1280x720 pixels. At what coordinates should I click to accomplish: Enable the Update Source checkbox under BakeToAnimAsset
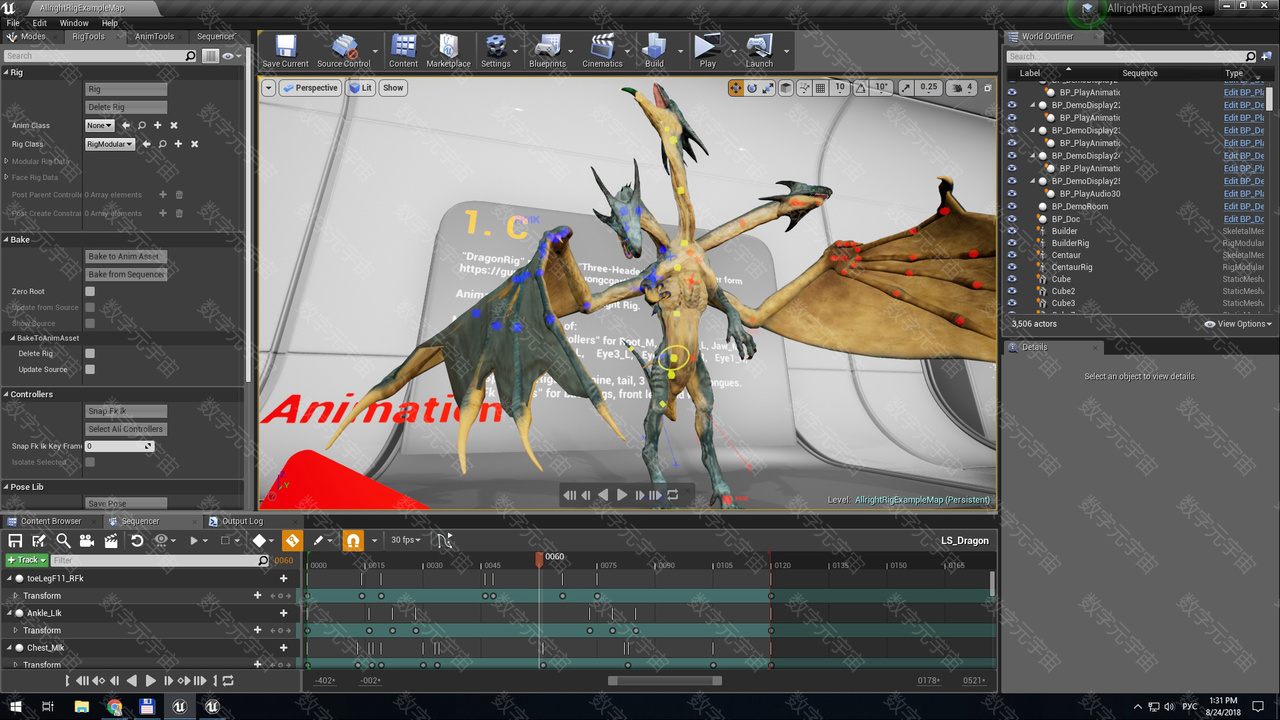[90, 369]
